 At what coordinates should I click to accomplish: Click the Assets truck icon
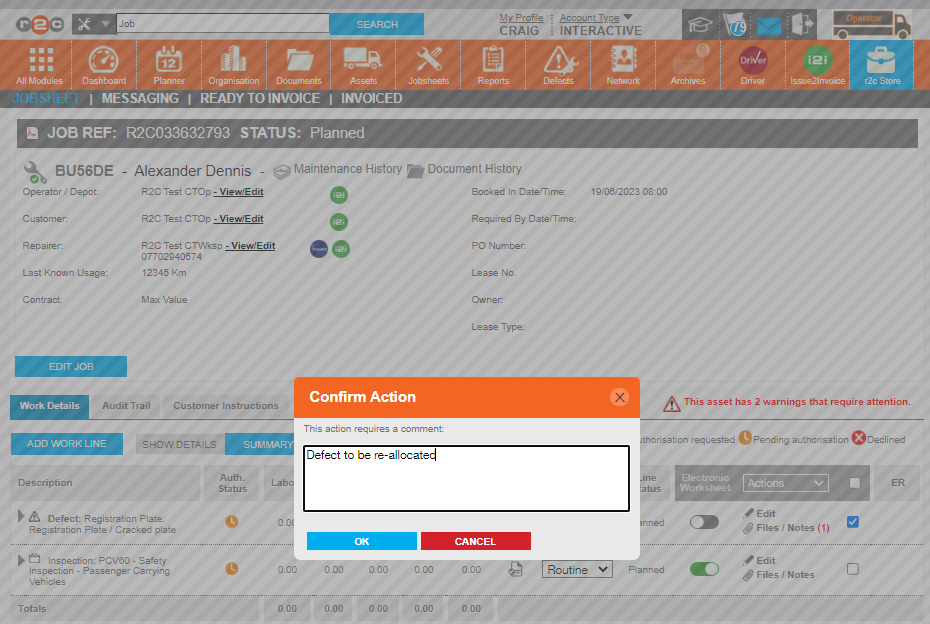coord(363,64)
